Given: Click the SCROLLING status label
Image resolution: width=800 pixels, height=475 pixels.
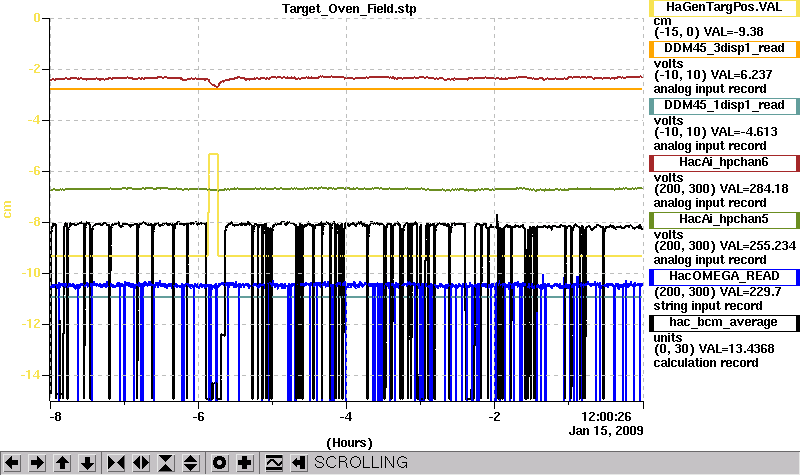Looking at the screenshot, I should (x=361, y=463).
